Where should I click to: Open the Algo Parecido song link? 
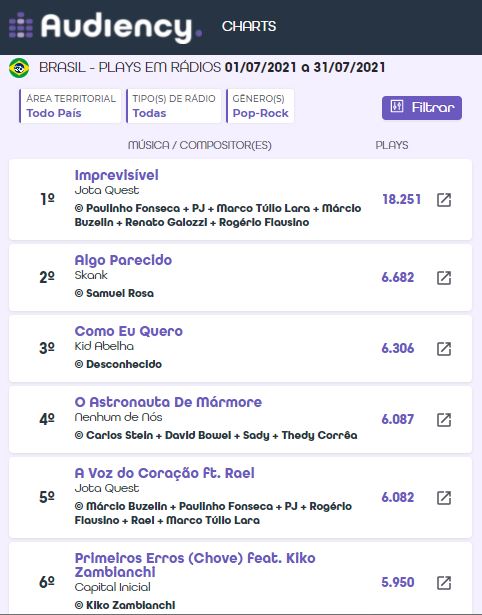click(x=123, y=260)
